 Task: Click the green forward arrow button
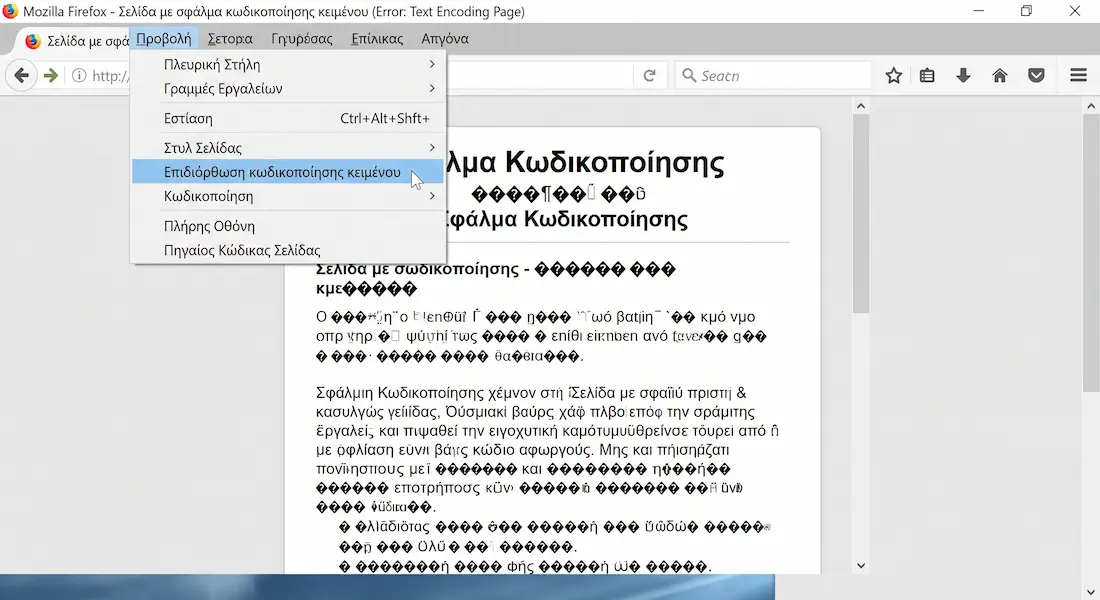click(51, 75)
